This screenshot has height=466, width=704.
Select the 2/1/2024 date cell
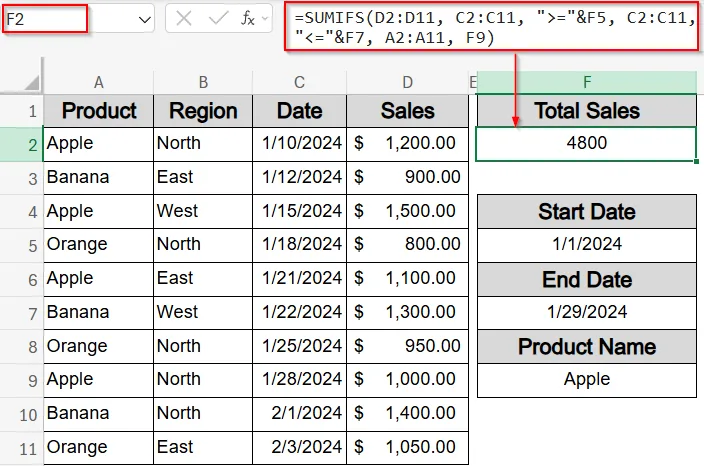pos(299,414)
